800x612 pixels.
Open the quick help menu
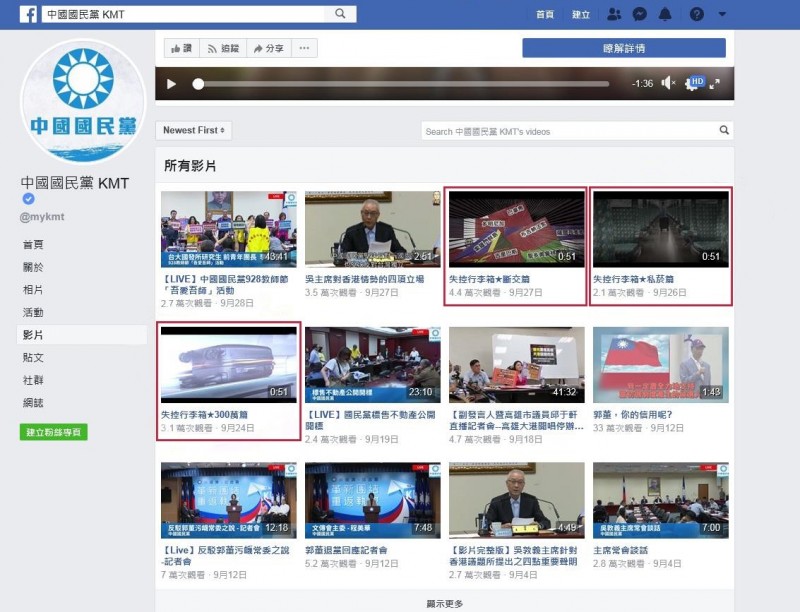[696, 13]
